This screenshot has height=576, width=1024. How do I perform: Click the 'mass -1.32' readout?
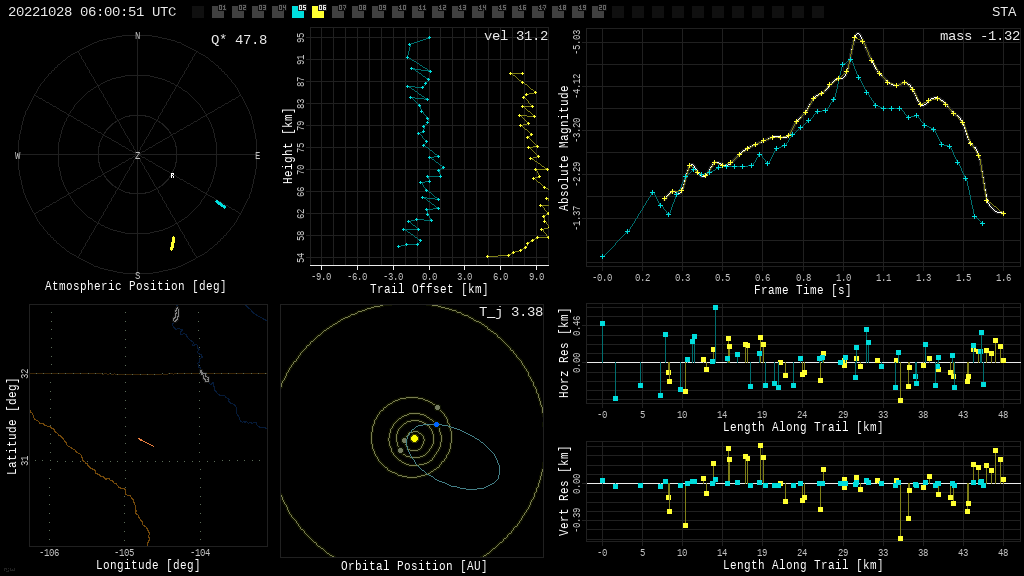point(979,37)
